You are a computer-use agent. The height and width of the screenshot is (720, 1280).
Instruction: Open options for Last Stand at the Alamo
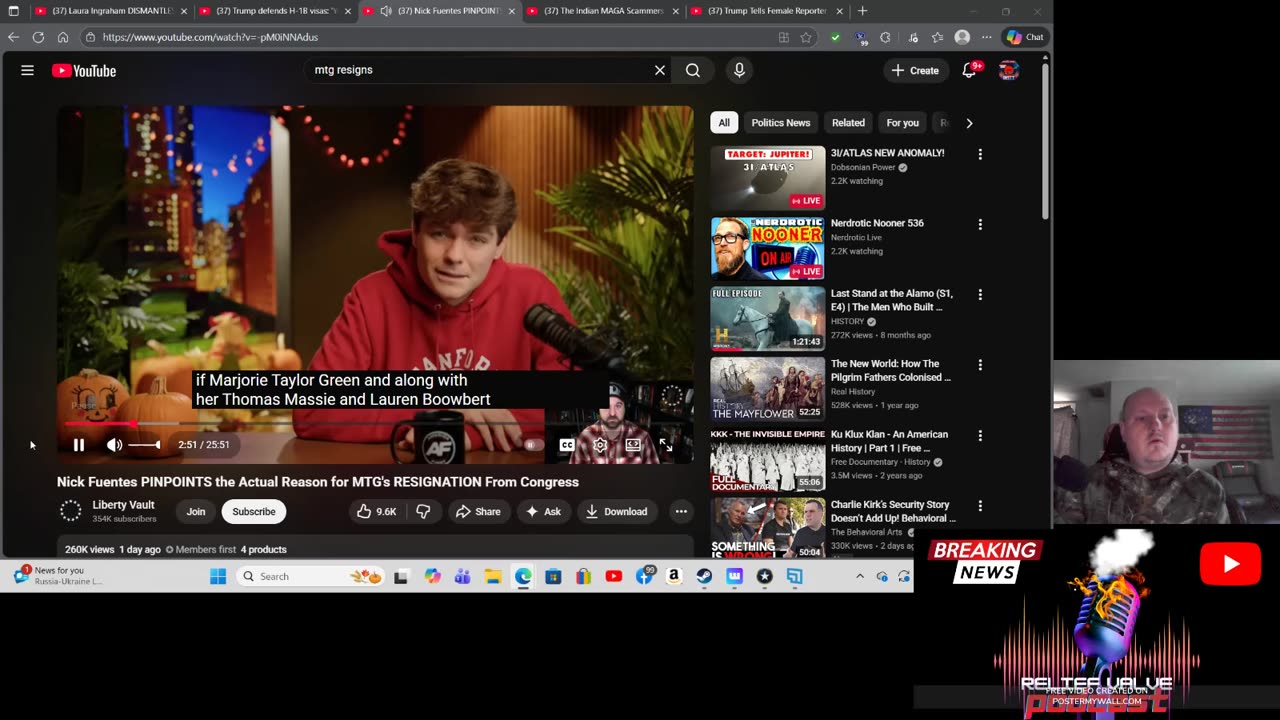[980, 295]
